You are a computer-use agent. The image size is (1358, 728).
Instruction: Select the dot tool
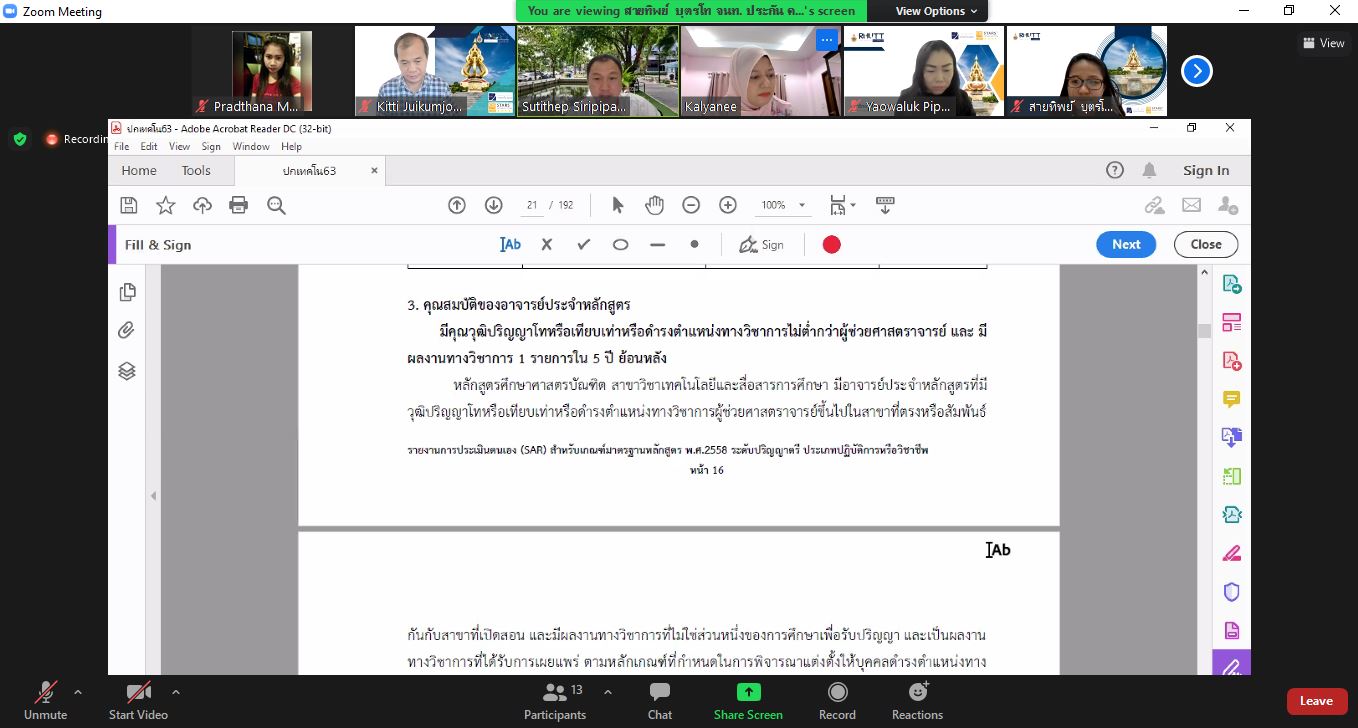pyautogui.click(x=694, y=244)
